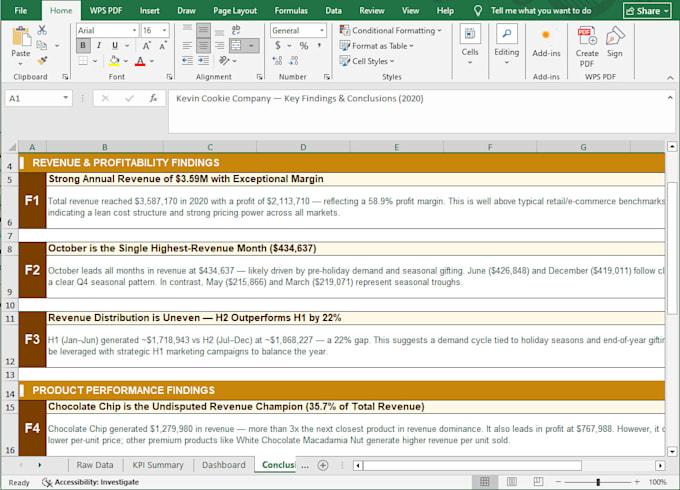Switch to the Insert ribbon tab

(150, 10)
